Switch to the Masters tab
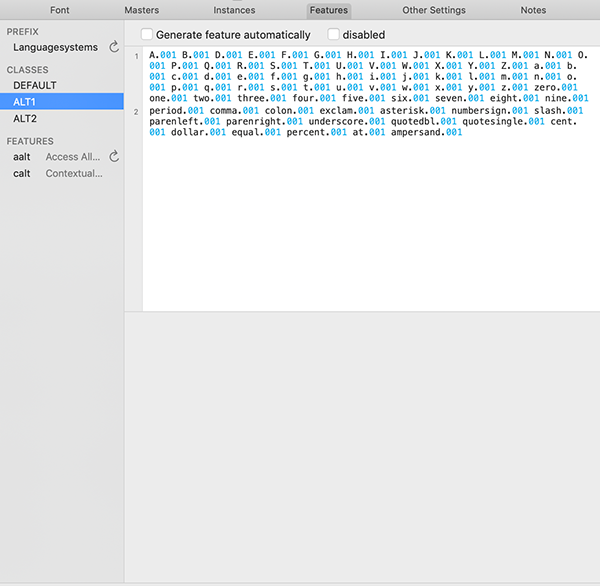 [142, 10]
